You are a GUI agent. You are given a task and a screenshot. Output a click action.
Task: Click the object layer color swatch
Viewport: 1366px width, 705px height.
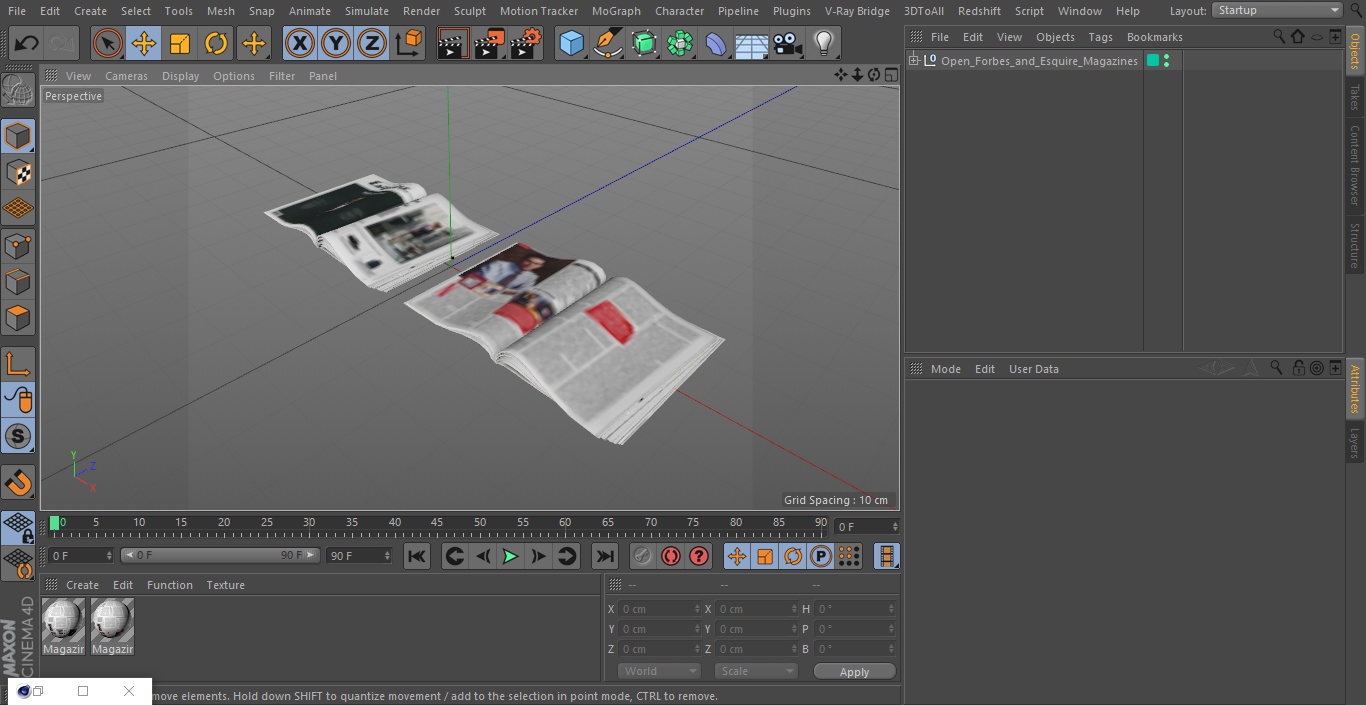(1153, 61)
